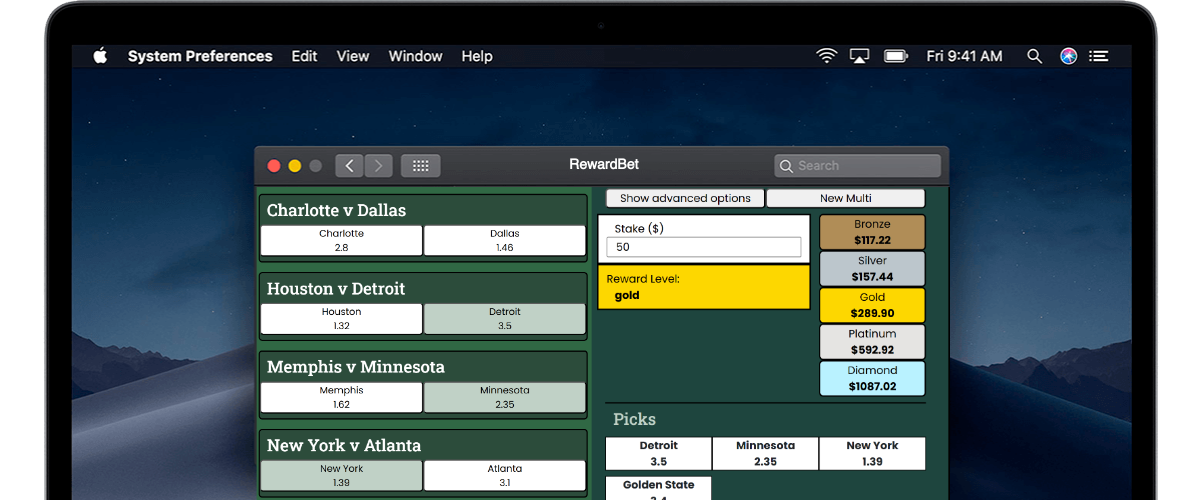Open the Help menu
The image size is (1200, 500).
(x=477, y=56)
